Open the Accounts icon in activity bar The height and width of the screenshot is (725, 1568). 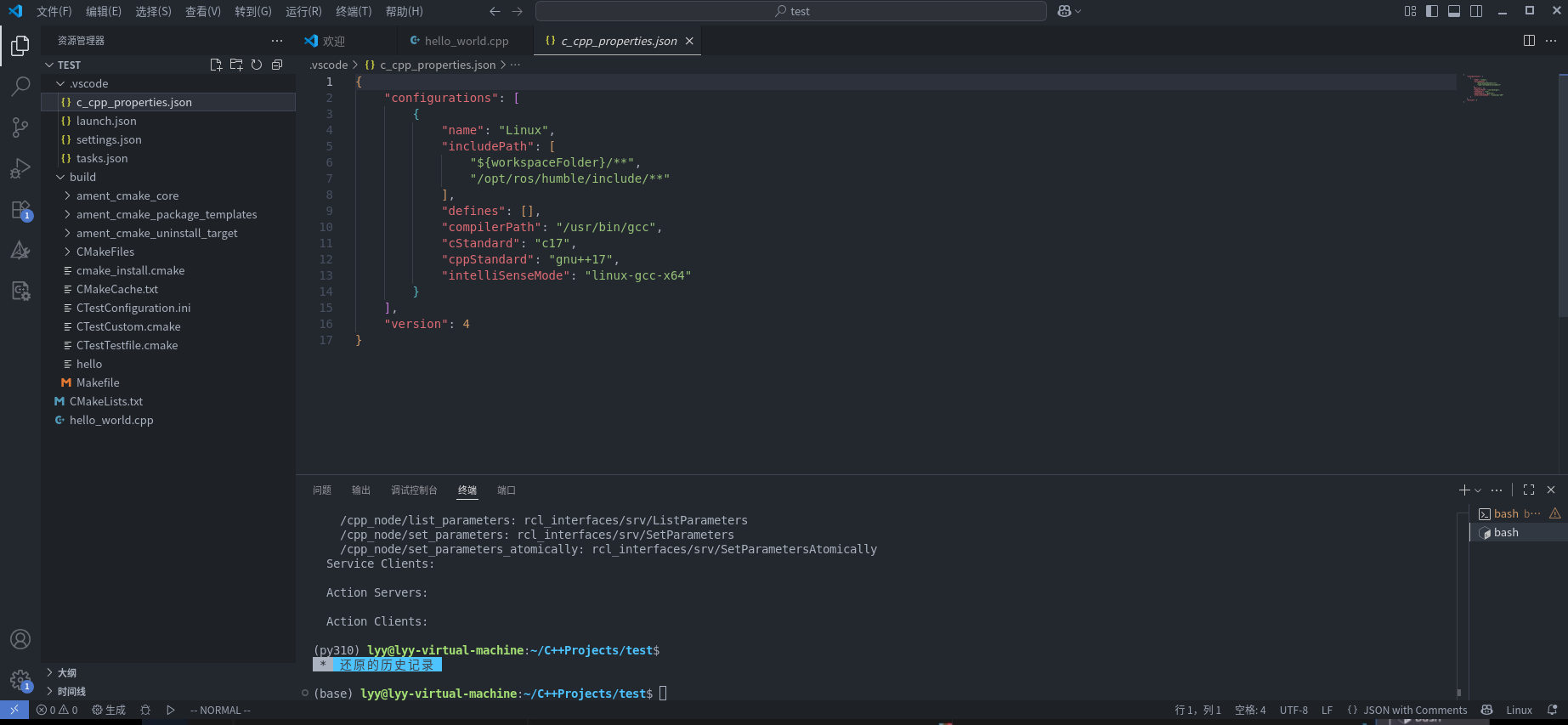20,639
